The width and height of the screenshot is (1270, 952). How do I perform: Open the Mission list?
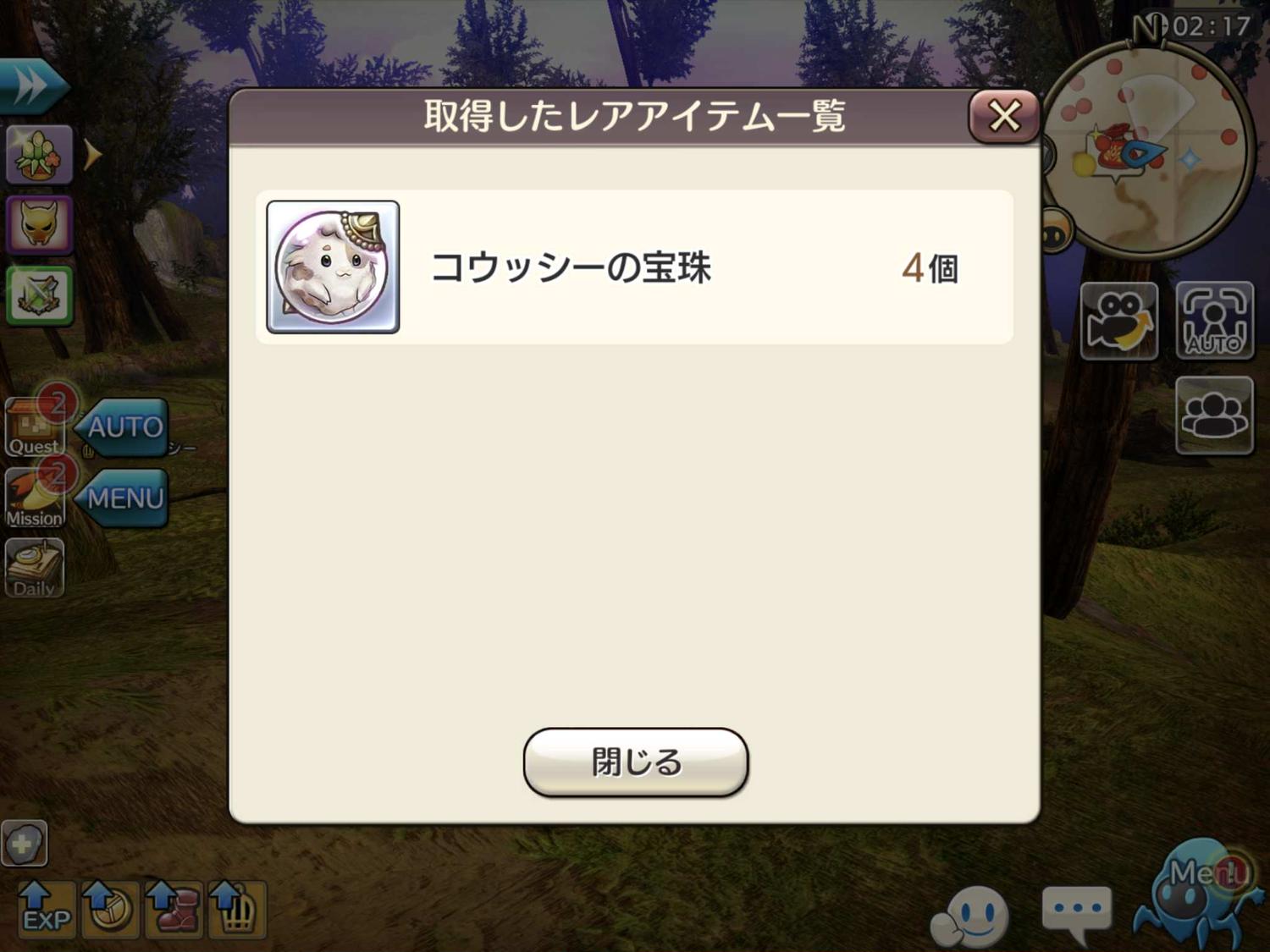click(34, 499)
